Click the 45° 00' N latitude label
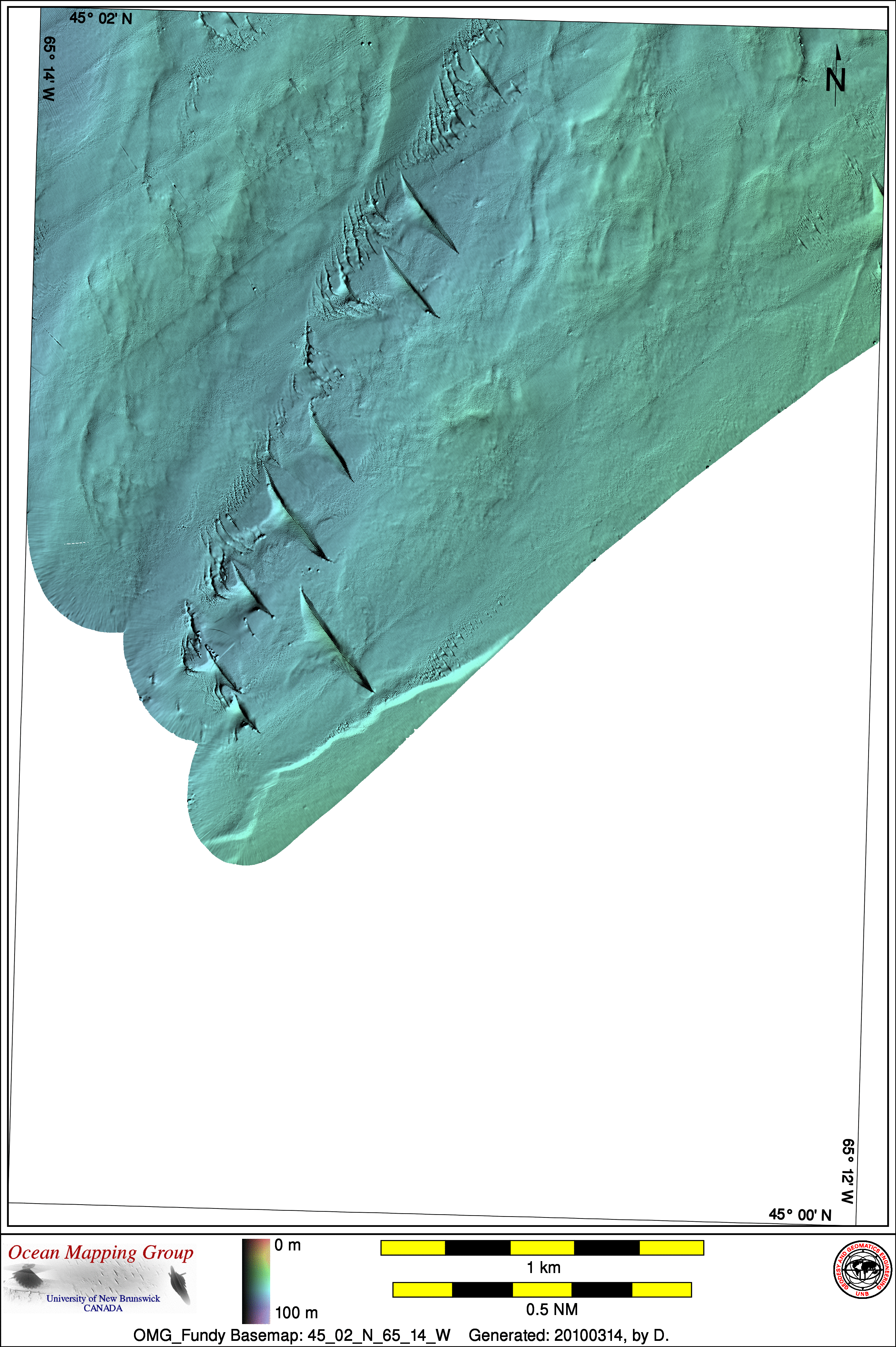896x1347 pixels. (x=799, y=1215)
